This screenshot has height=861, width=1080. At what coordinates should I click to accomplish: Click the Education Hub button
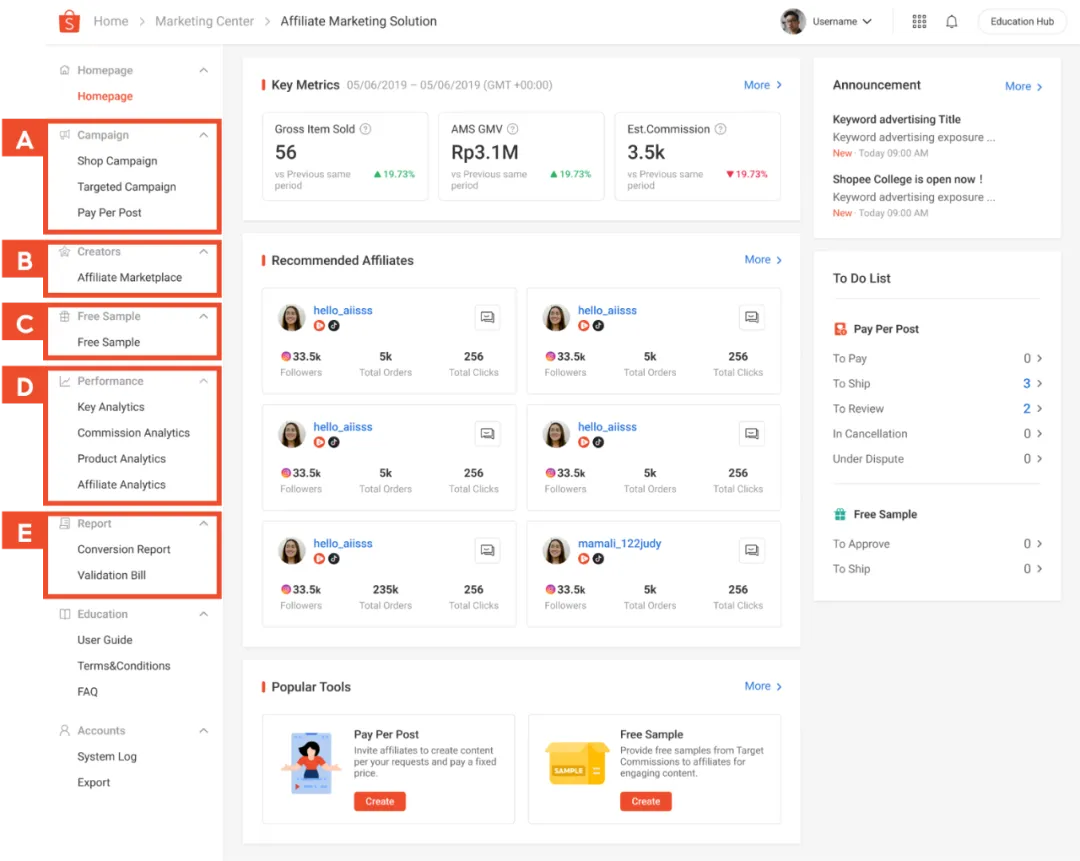[x=1021, y=21]
